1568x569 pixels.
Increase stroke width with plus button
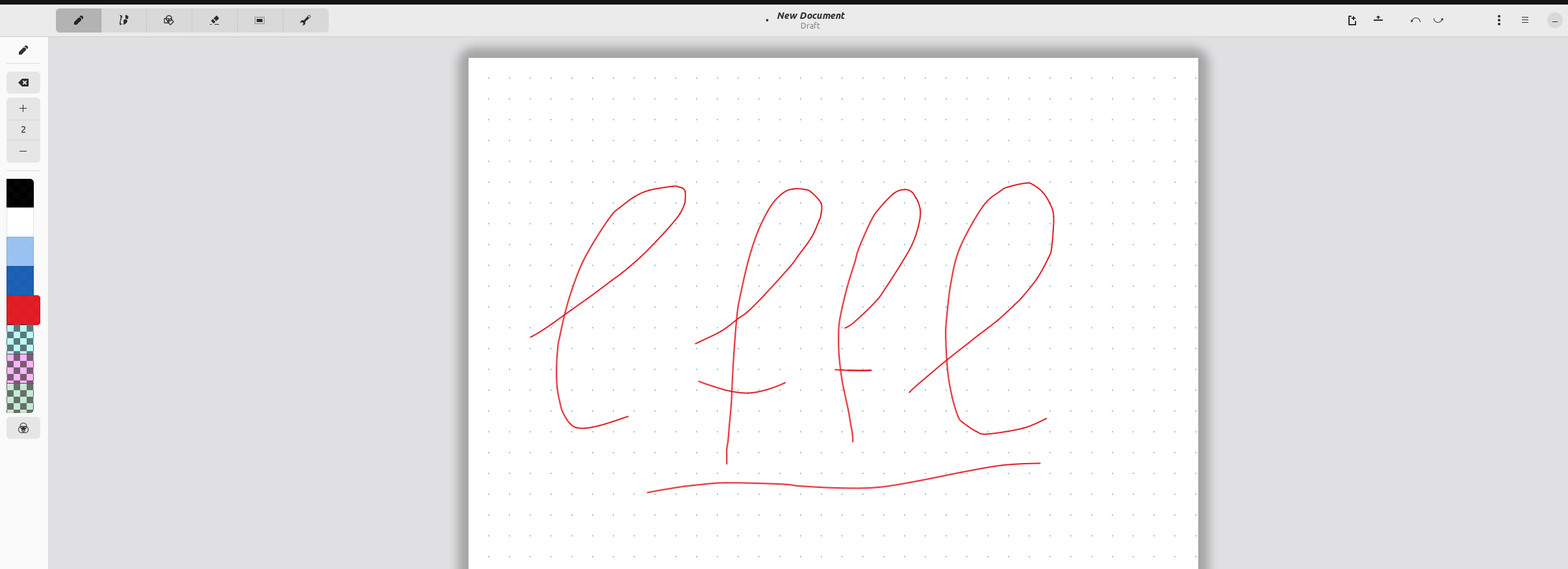click(x=23, y=109)
